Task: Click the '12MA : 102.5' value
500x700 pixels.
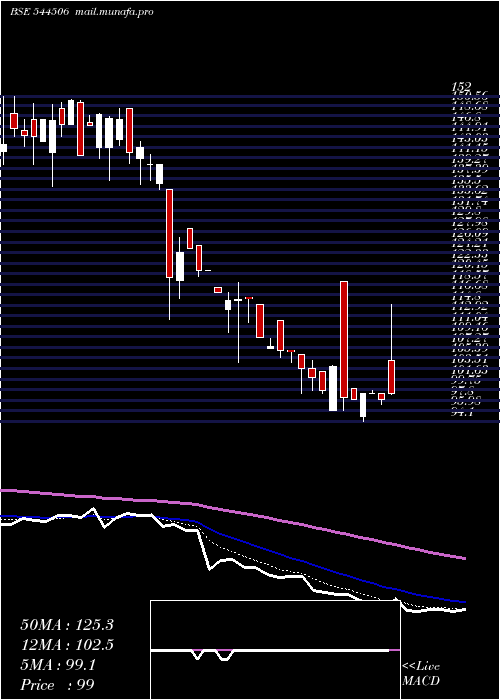Action: [67, 645]
